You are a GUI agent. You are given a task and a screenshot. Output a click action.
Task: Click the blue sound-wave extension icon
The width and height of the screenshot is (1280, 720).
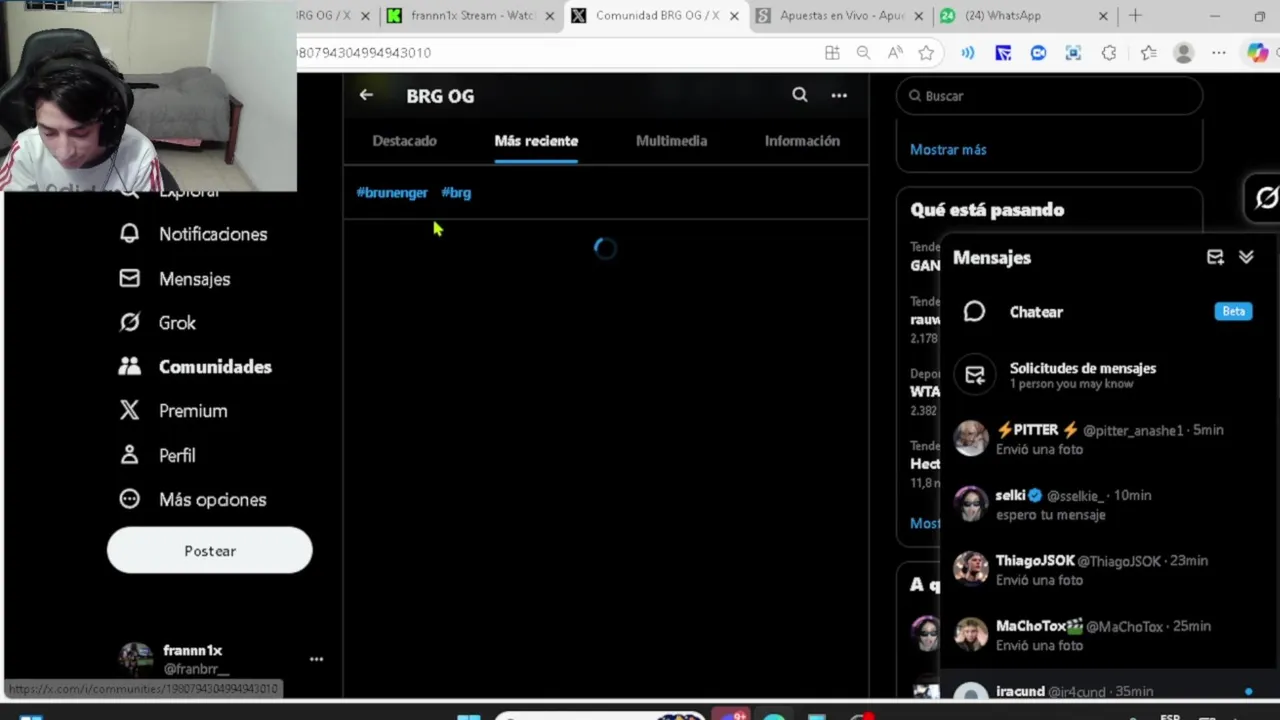coord(967,53)
